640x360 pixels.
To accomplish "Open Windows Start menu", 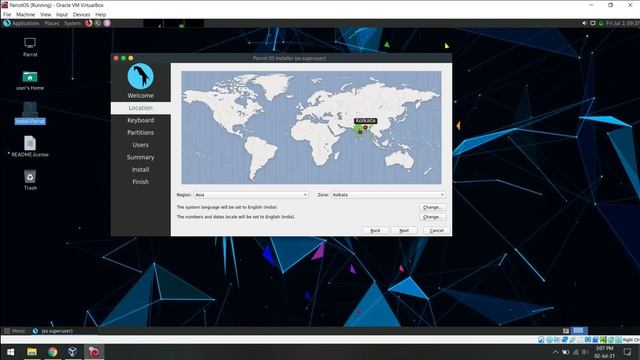I will click(x=11, y=352).
